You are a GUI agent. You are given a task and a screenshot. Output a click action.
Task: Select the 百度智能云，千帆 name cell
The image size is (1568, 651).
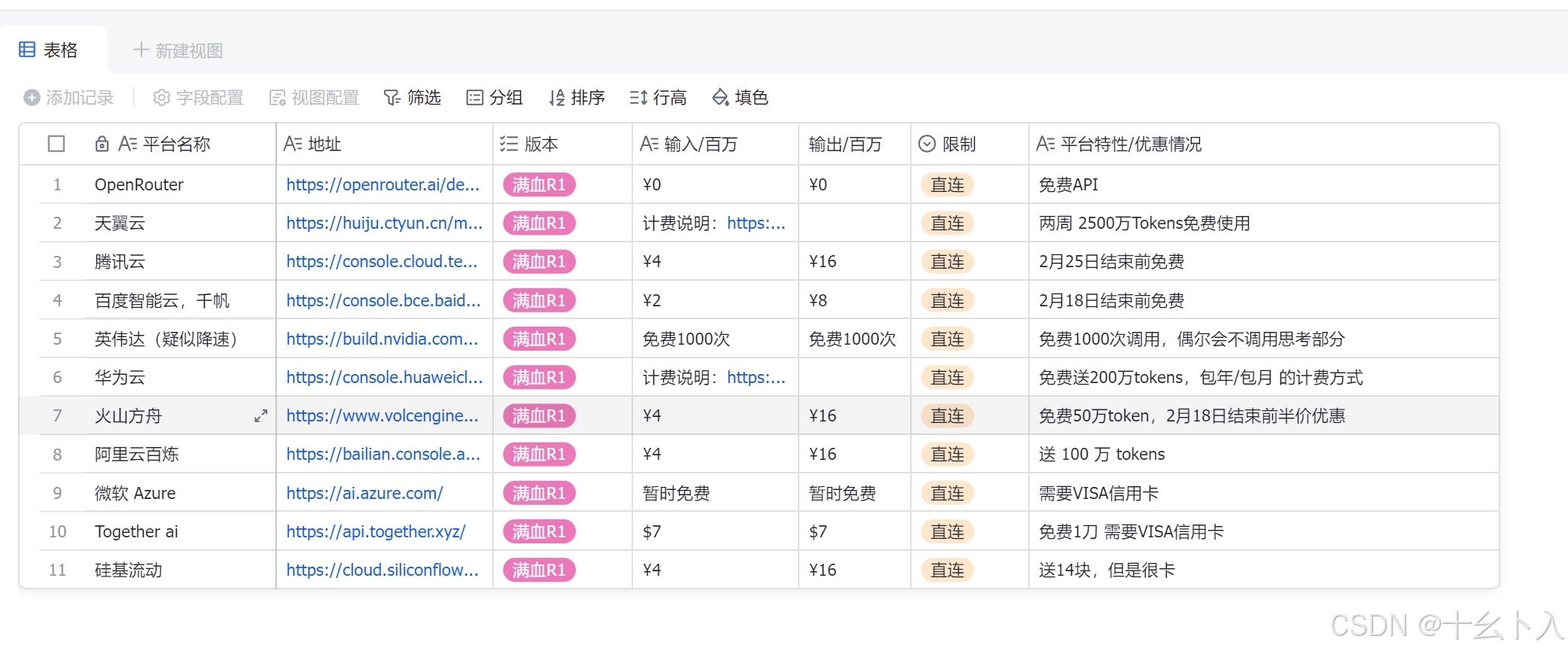click(x=181, y=301)
